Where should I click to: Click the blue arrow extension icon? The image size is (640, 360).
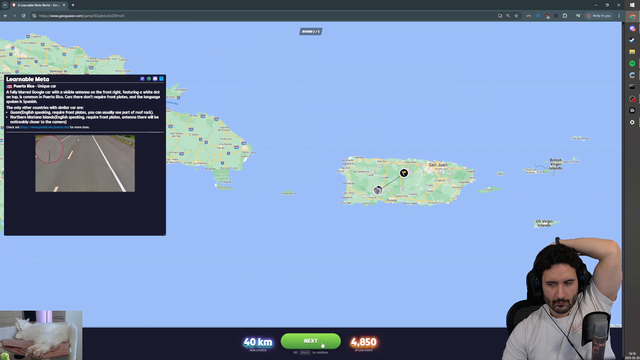pos(538,16)
